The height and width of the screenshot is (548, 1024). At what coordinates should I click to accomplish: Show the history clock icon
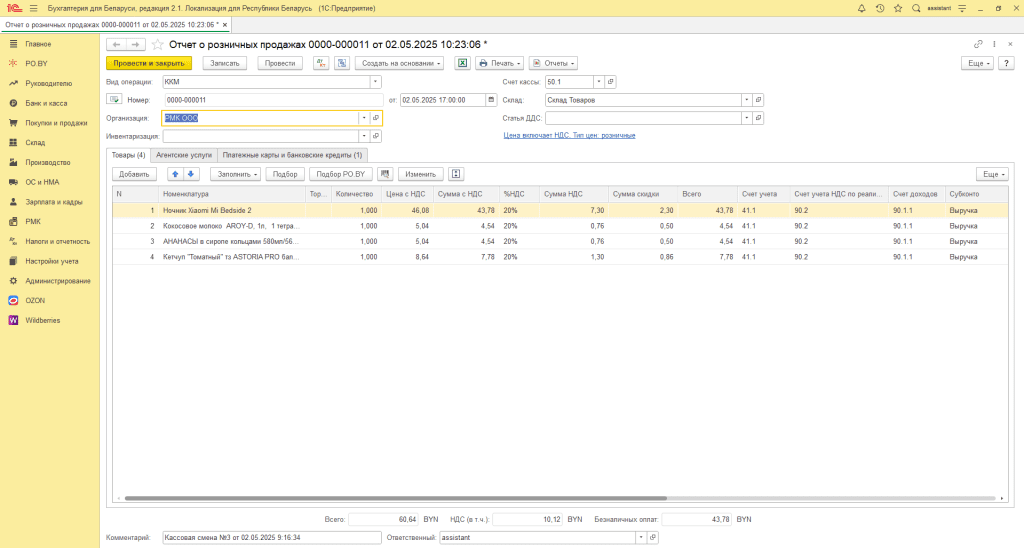coord(880,8)
